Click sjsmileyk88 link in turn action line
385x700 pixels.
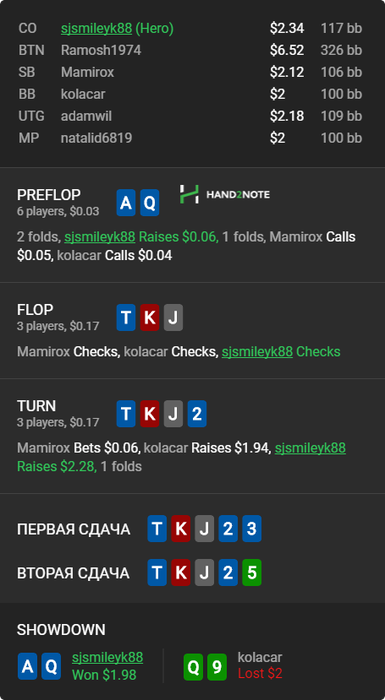pos(310,448)
